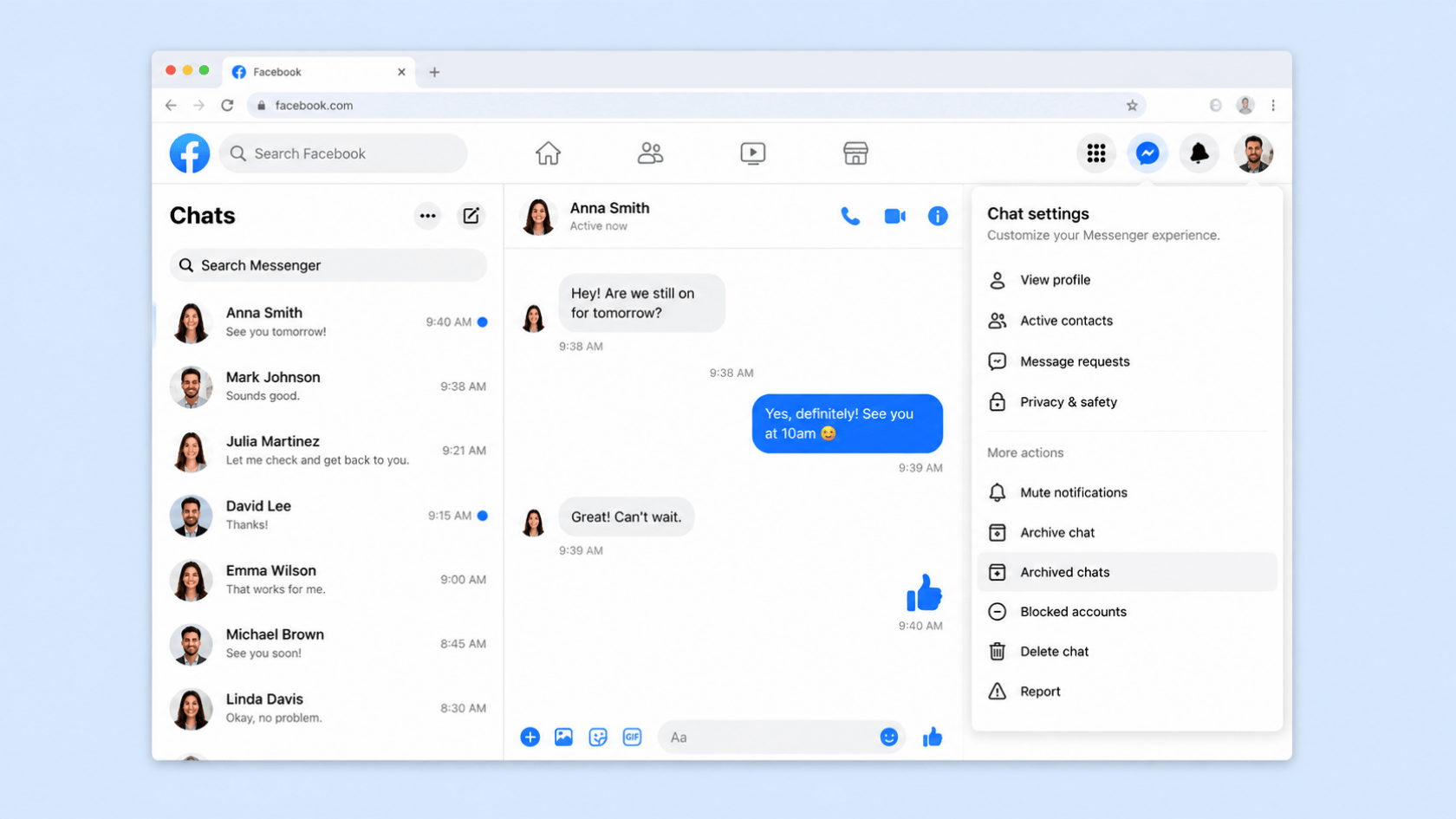Select View profile in Chat settings
Screen dimensions: 1456x819
pyautogui.click(x=1127, y=280)
